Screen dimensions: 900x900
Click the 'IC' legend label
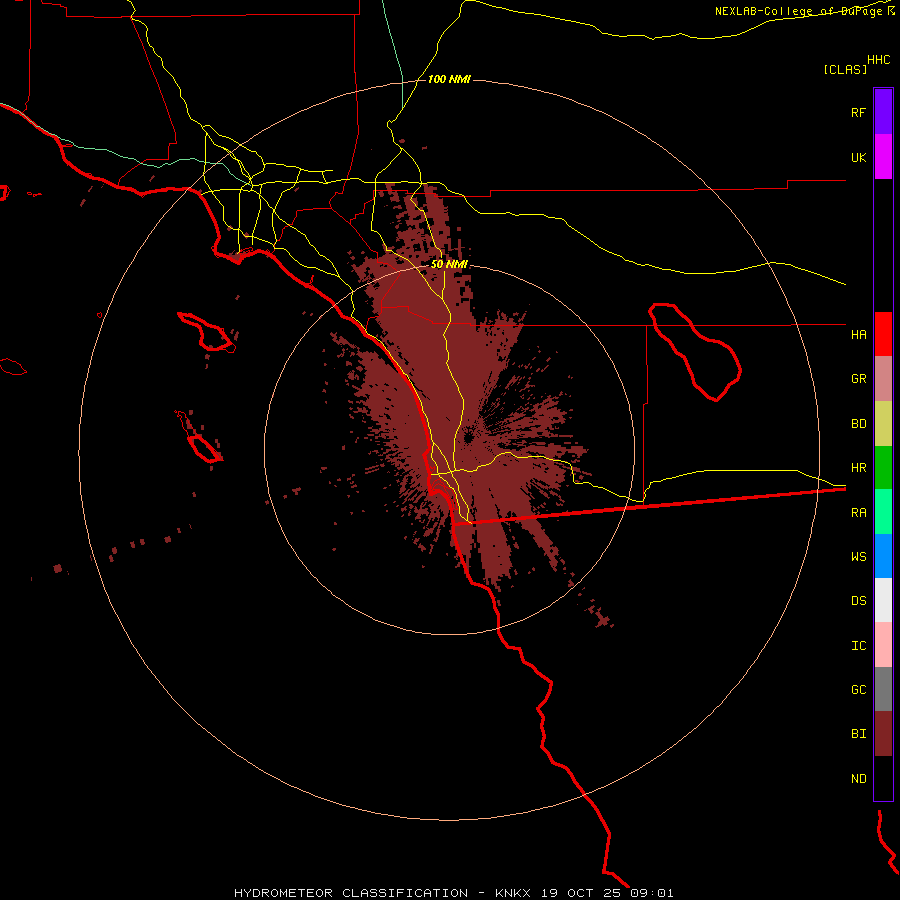[x=858, y=646]
